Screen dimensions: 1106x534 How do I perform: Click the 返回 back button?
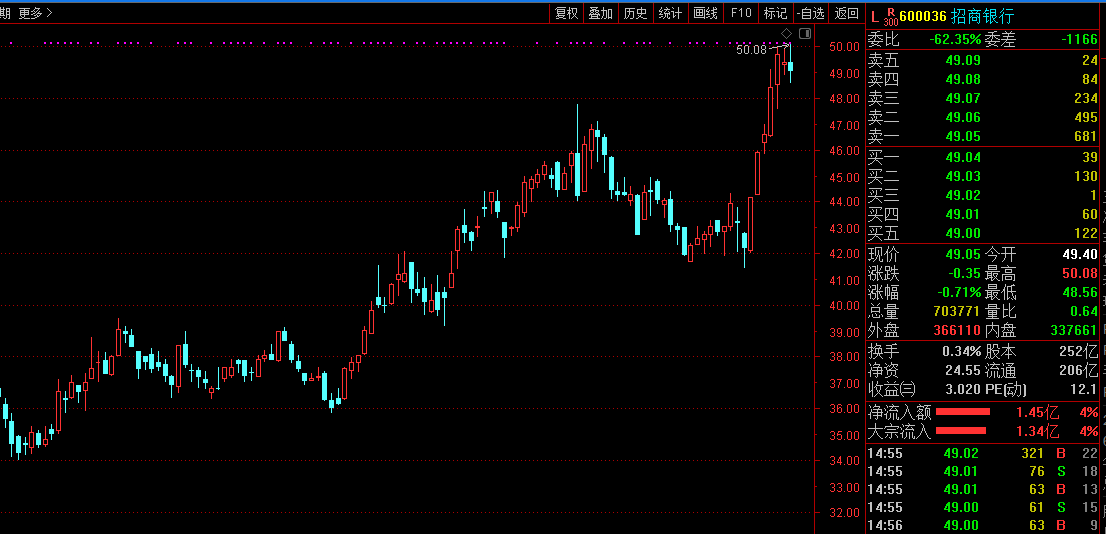point(846,13)
